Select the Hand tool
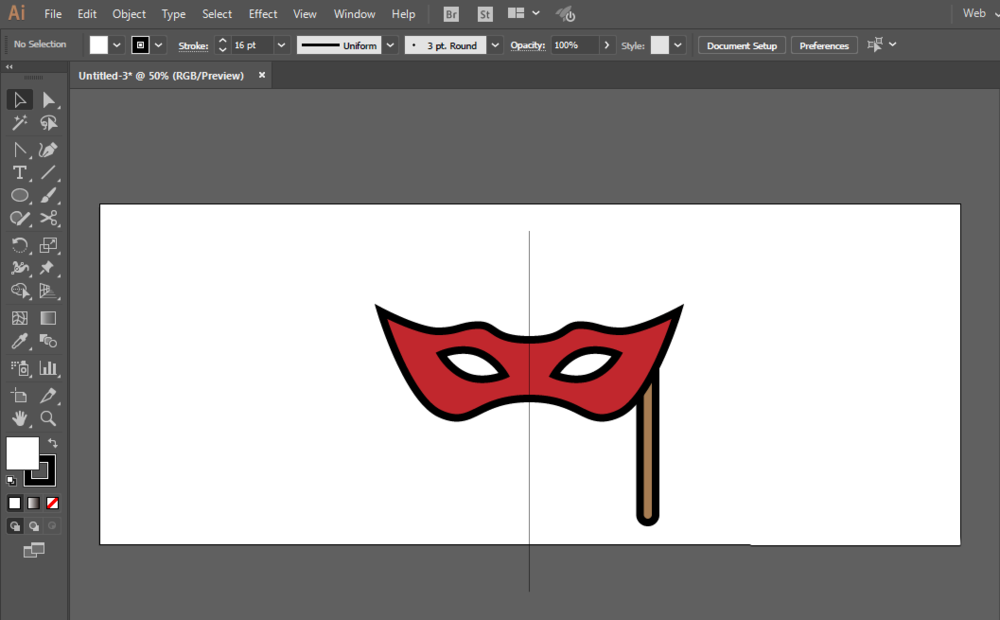 point(20,419)
